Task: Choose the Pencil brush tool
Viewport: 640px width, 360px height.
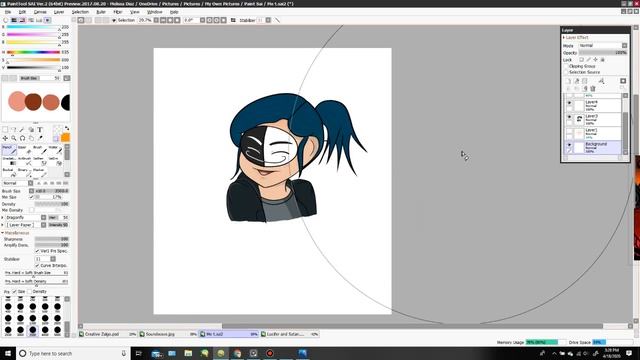Action: tap(9, 150)
